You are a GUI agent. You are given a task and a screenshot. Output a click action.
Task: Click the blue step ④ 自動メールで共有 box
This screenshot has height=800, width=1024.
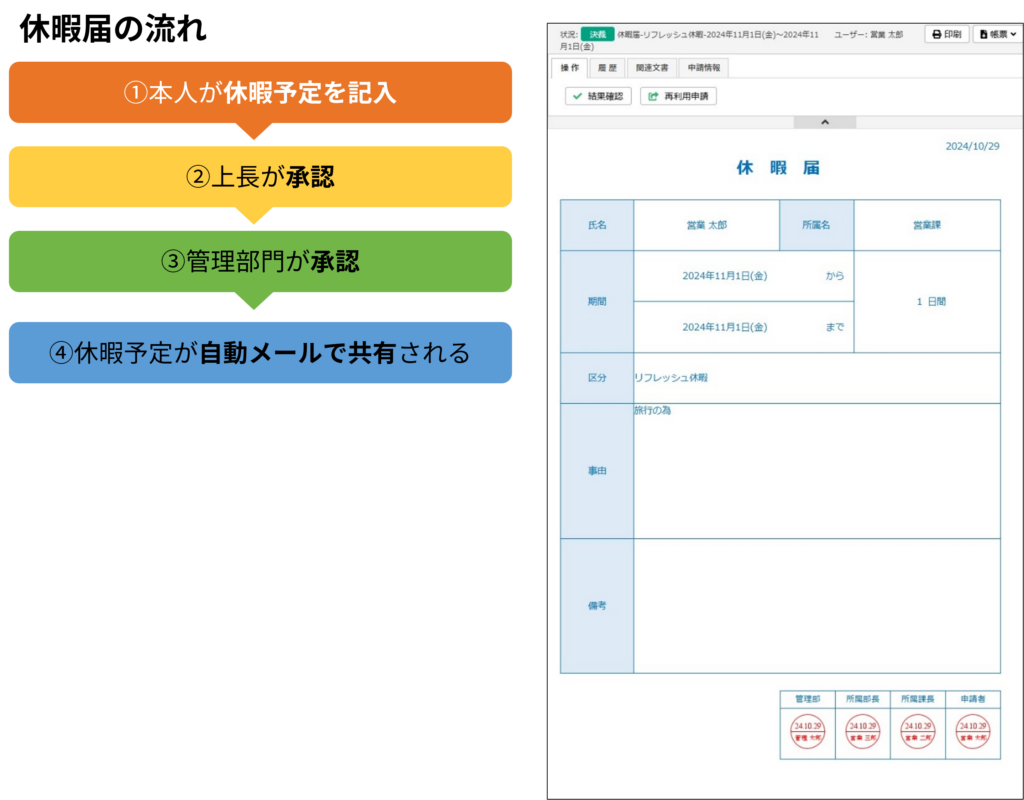coord(260,353)
